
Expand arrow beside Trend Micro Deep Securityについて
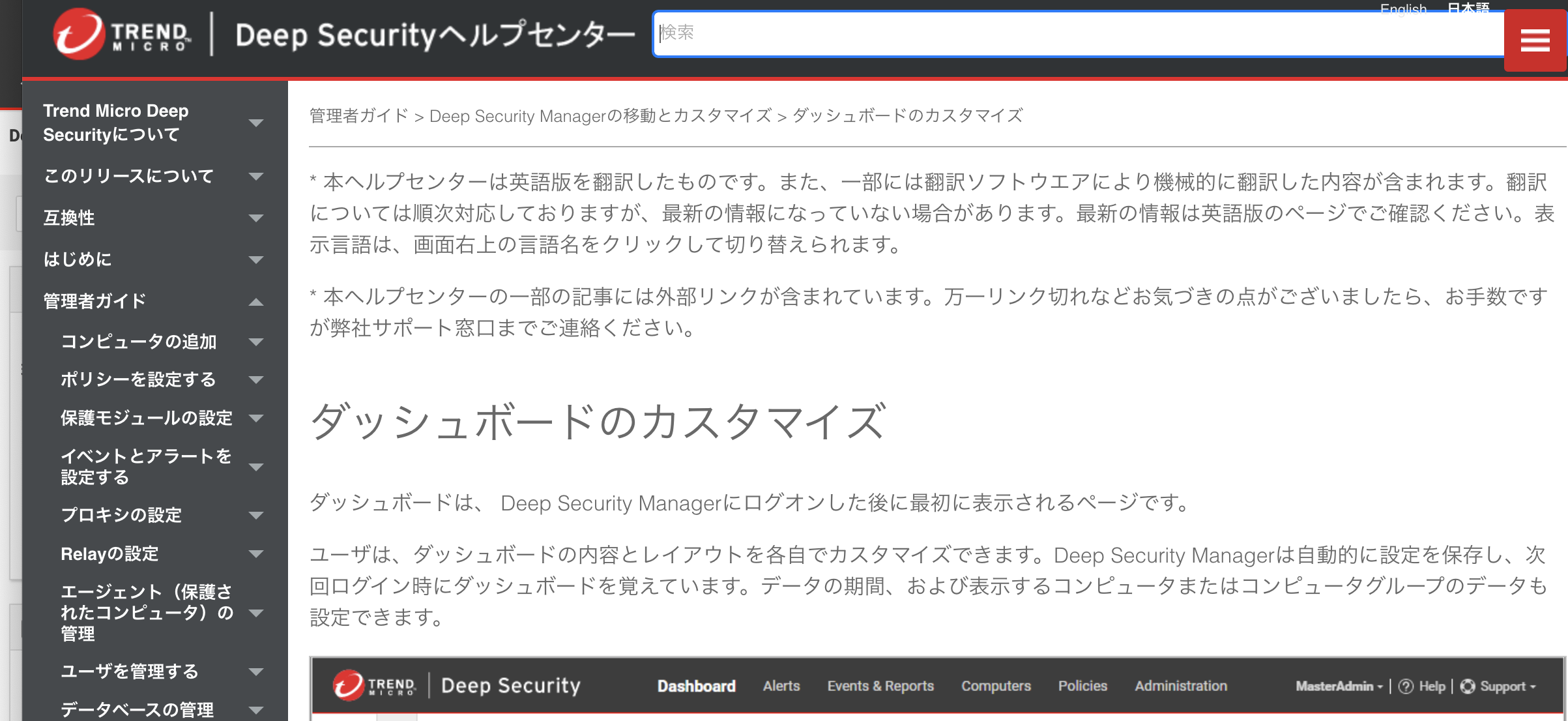tap(256, 123)
